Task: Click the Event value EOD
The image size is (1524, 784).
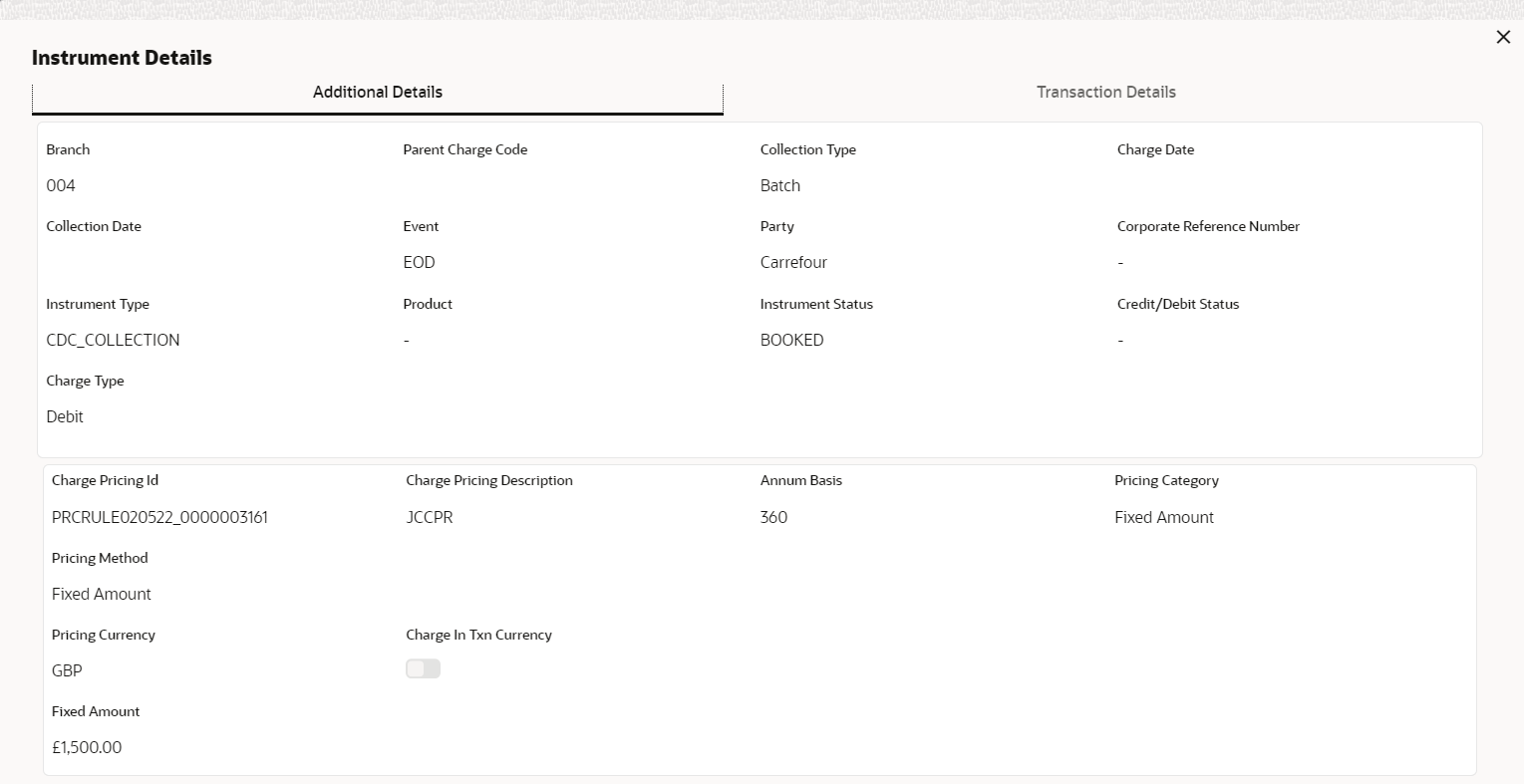Action: (x=419, y=262)
